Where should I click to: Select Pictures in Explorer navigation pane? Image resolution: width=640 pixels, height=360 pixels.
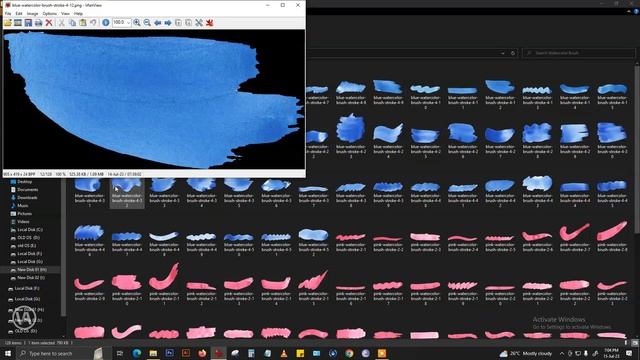pyautogui.click(x=24, y=213)
